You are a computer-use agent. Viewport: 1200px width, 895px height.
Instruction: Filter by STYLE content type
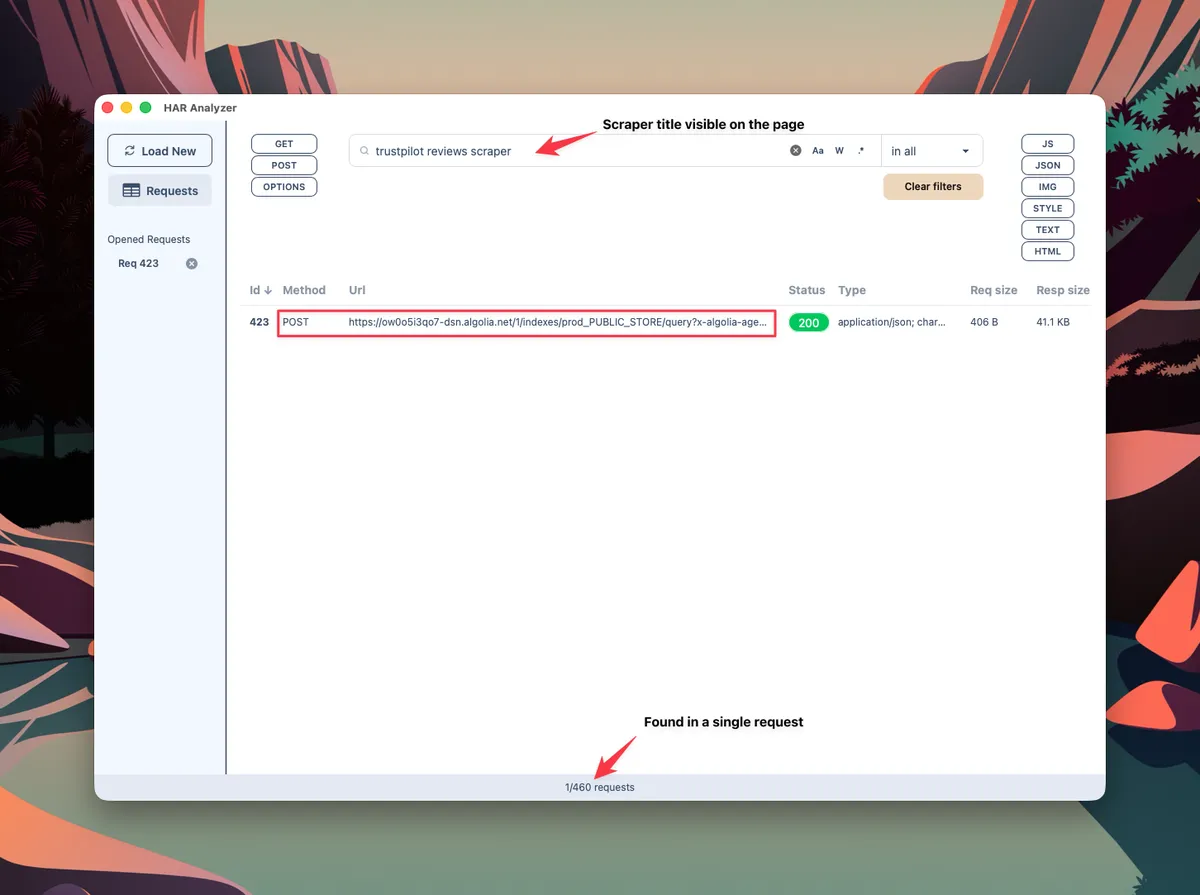tap(1047, 208)
